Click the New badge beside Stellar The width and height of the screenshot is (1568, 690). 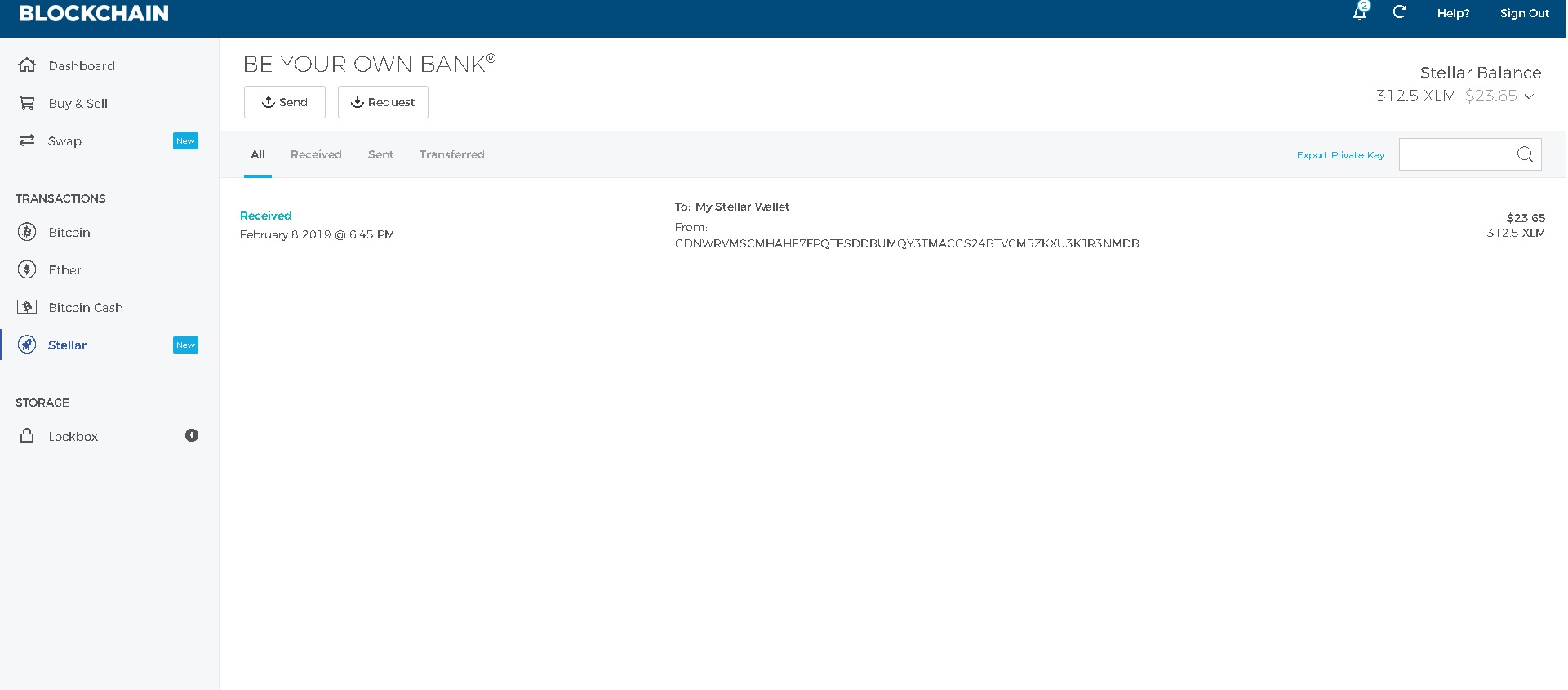click(185, 345)
